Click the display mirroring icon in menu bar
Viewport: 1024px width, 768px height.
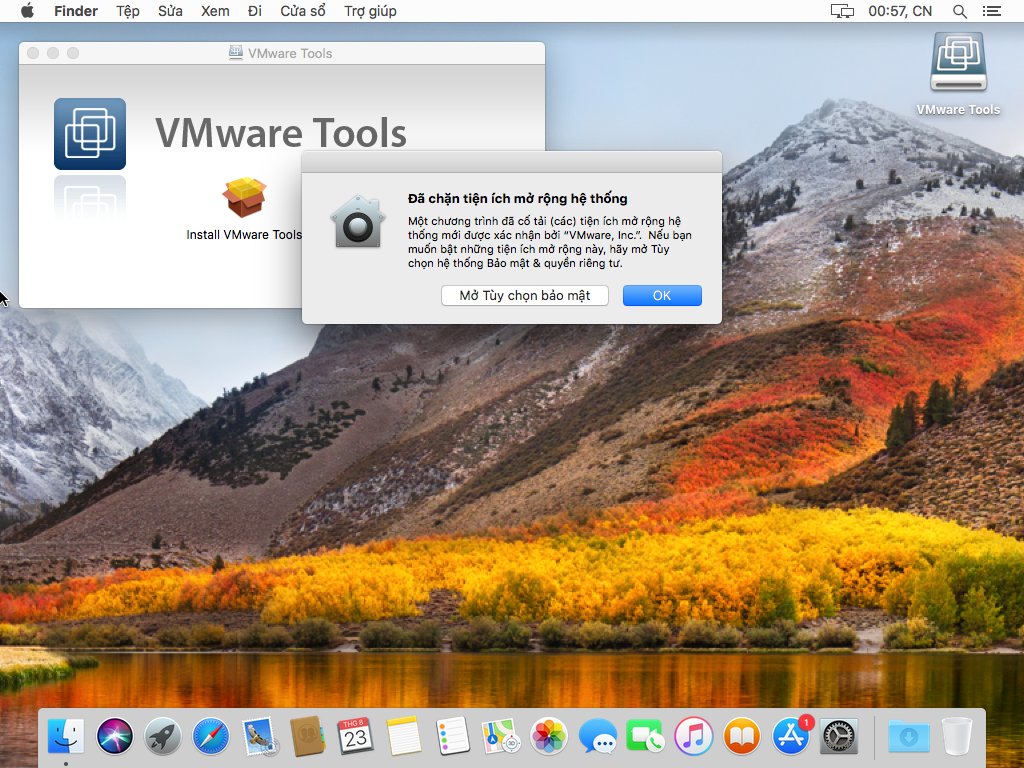(x=842, y=11)
